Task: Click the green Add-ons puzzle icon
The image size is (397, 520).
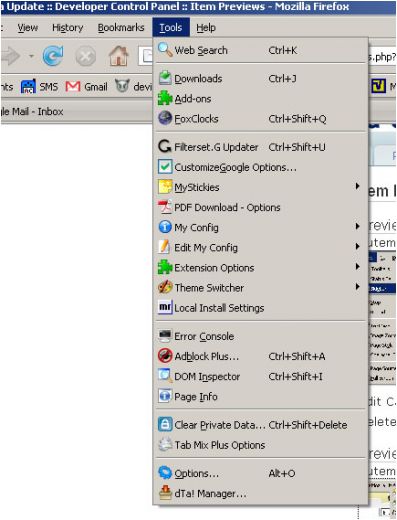Action: [165, 98]
